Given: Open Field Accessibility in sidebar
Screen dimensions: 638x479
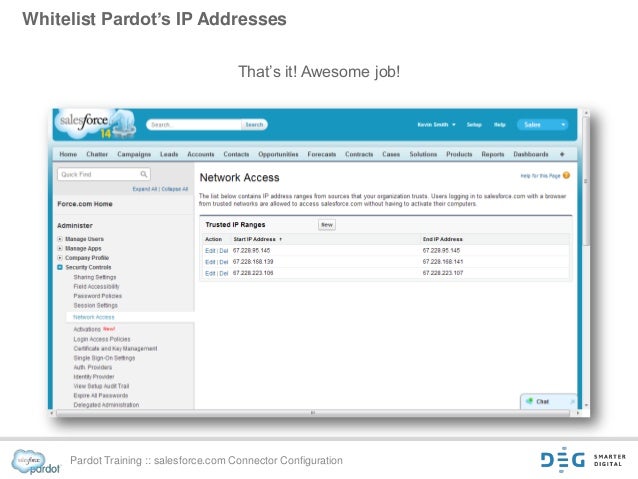Looking at the screenshot, I should (96, 287).
